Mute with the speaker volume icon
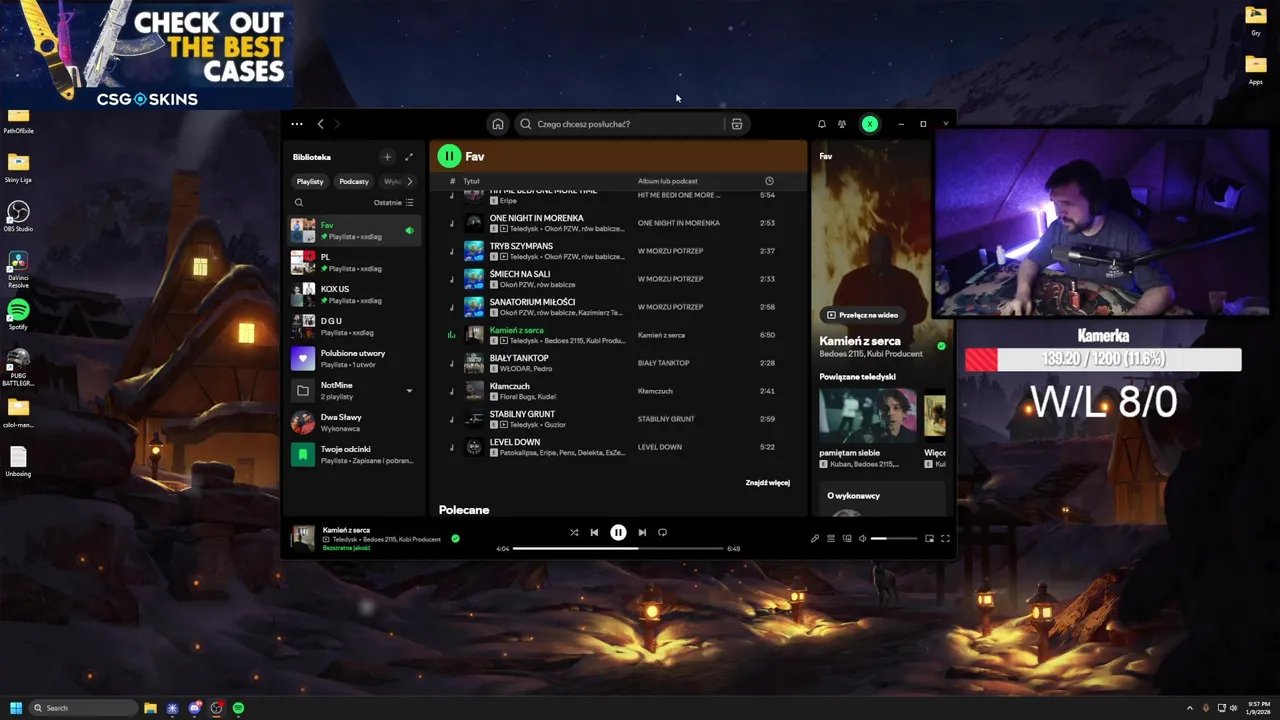The width and height of the screenshot is (1280, 720). point(863,538)
